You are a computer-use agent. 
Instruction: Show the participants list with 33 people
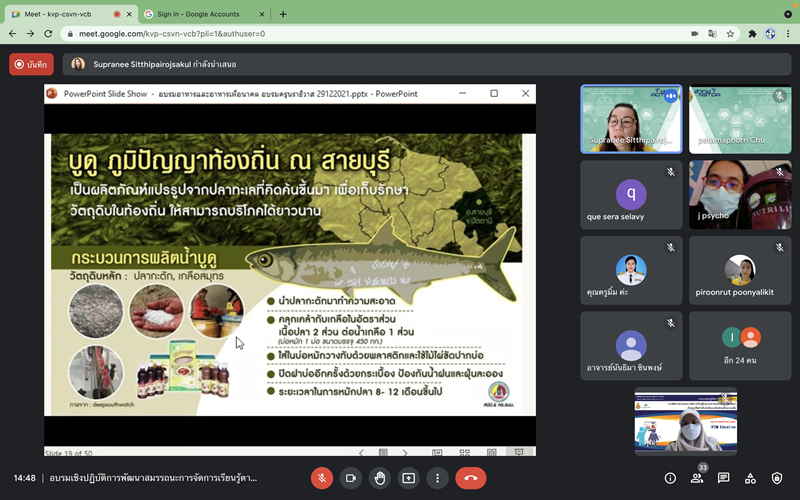coord(697,478)
